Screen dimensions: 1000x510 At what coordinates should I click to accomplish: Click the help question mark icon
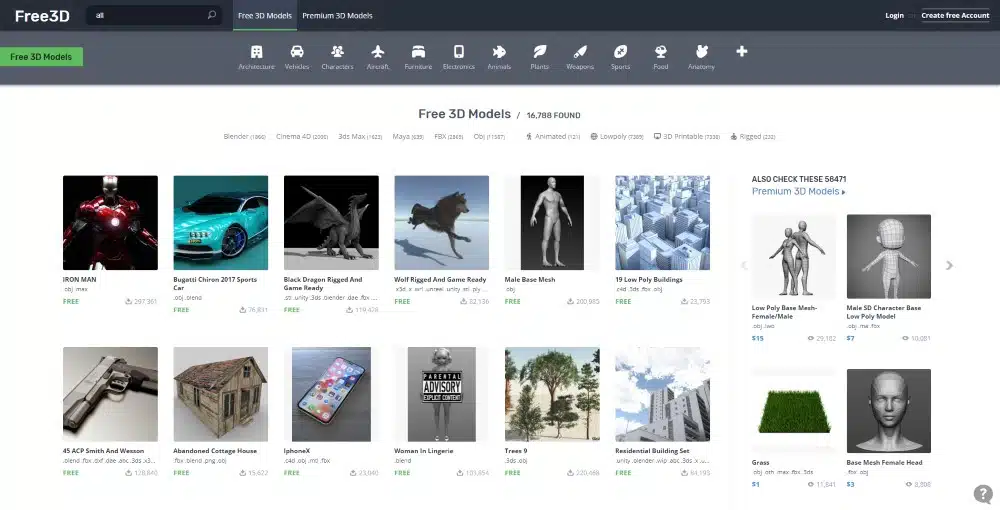tap(983, 494)
